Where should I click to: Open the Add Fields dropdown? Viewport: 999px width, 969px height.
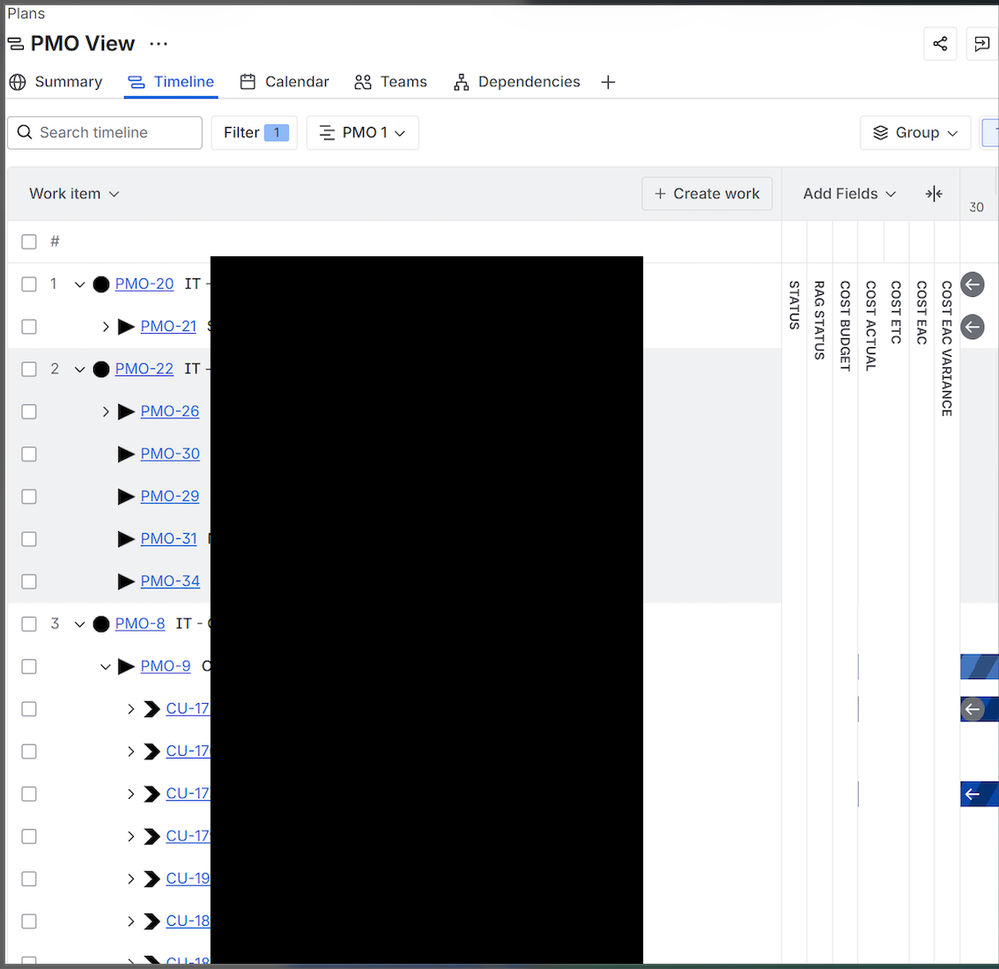tap(849, 194)
